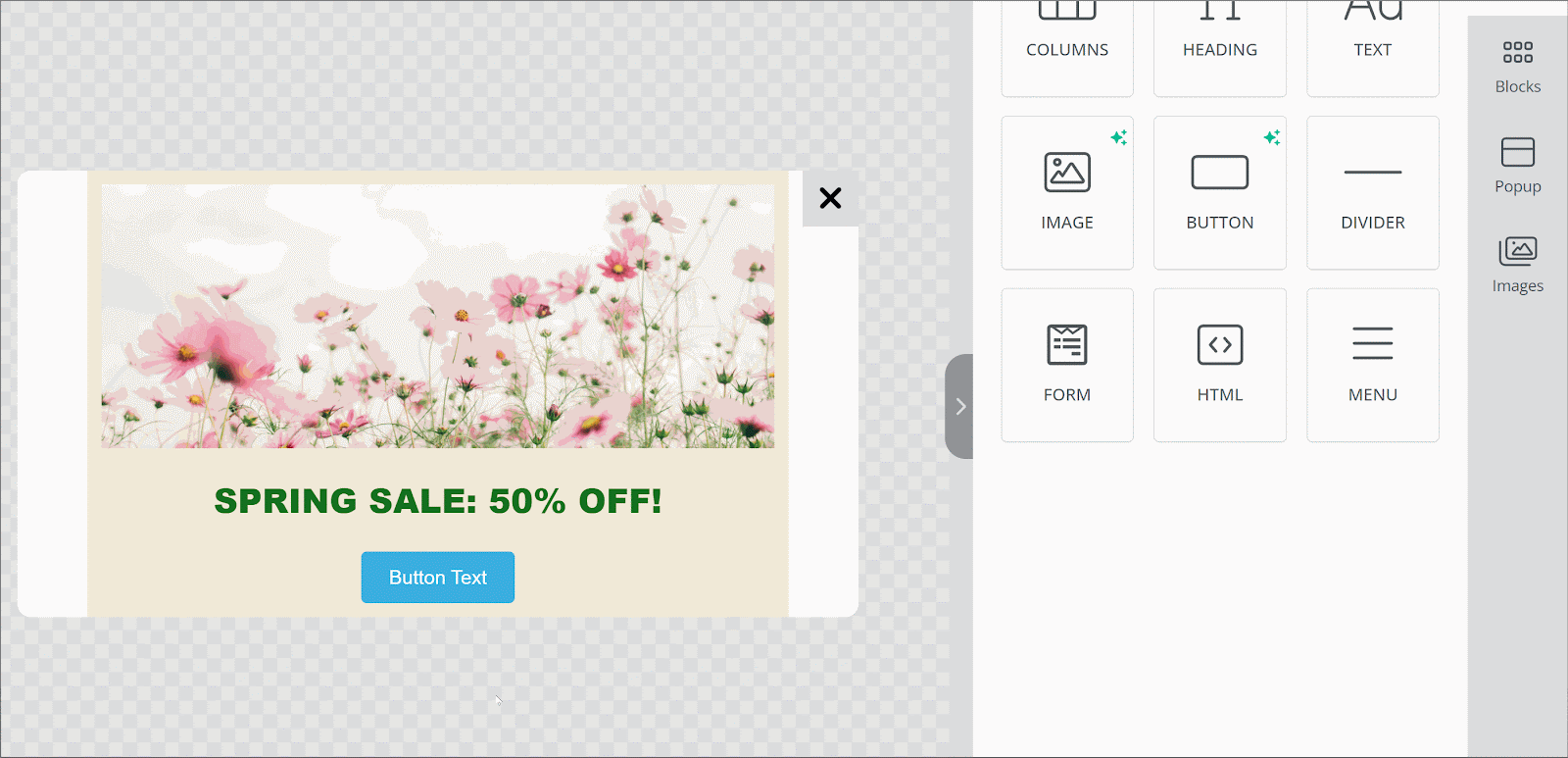Collapse the side panel with the arrow
This screenshot has width=1568, height=758.
(959, 406)
